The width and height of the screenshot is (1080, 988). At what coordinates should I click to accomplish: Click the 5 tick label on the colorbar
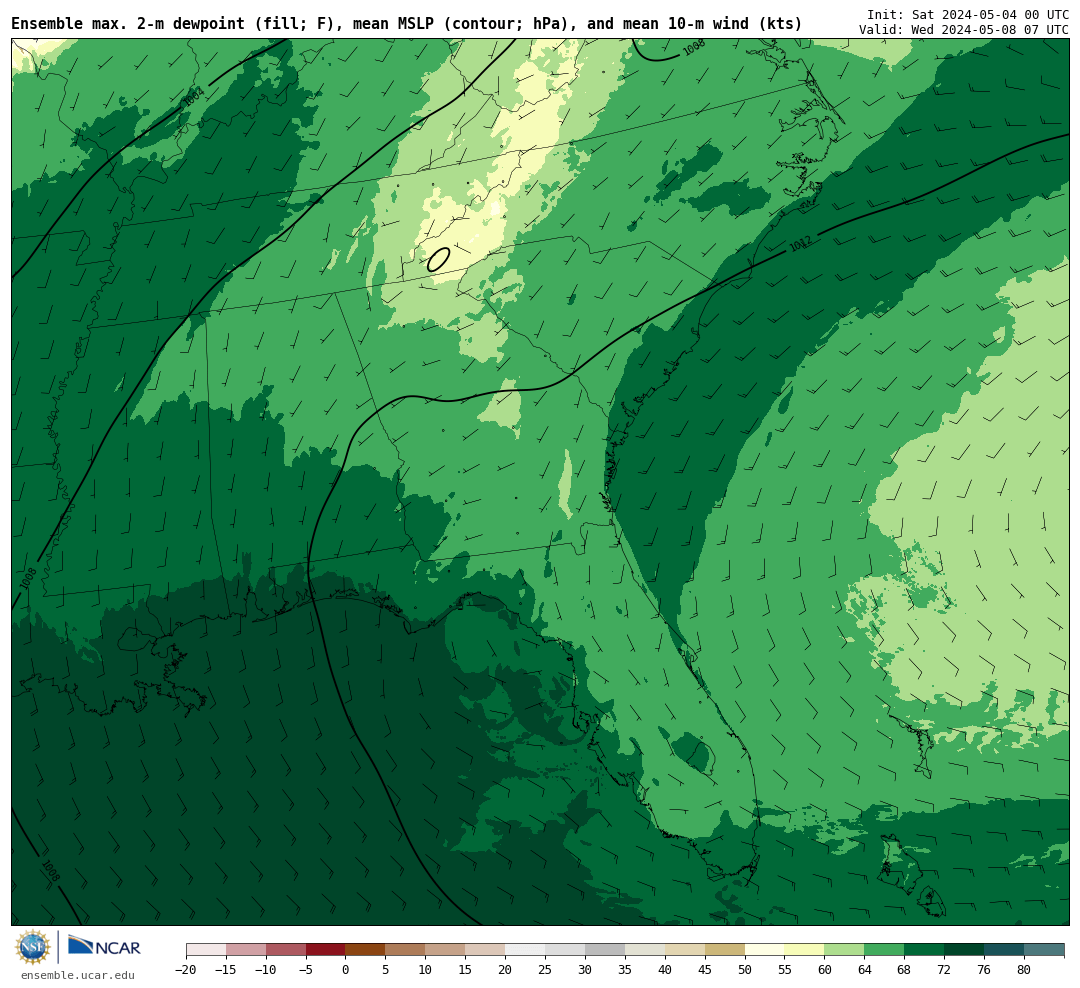[x=386, y=969]
